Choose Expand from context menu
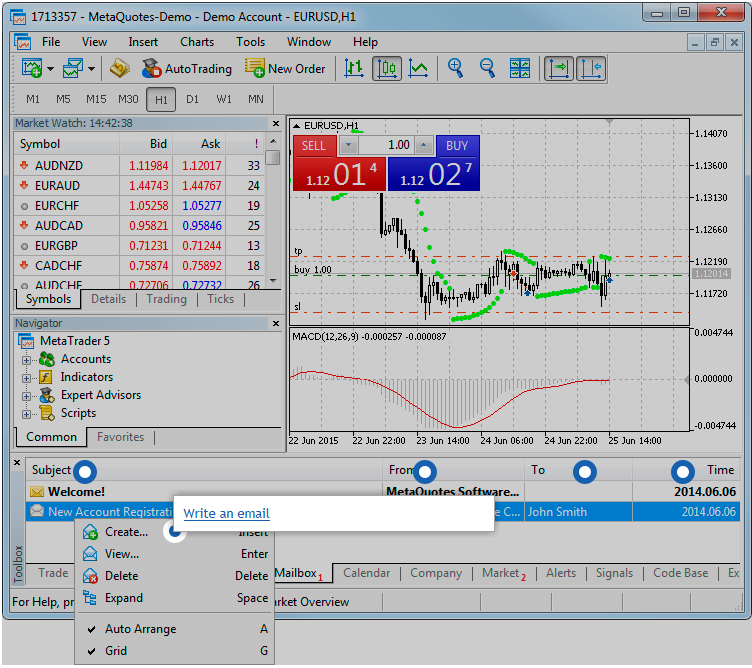 coord(175,598)
